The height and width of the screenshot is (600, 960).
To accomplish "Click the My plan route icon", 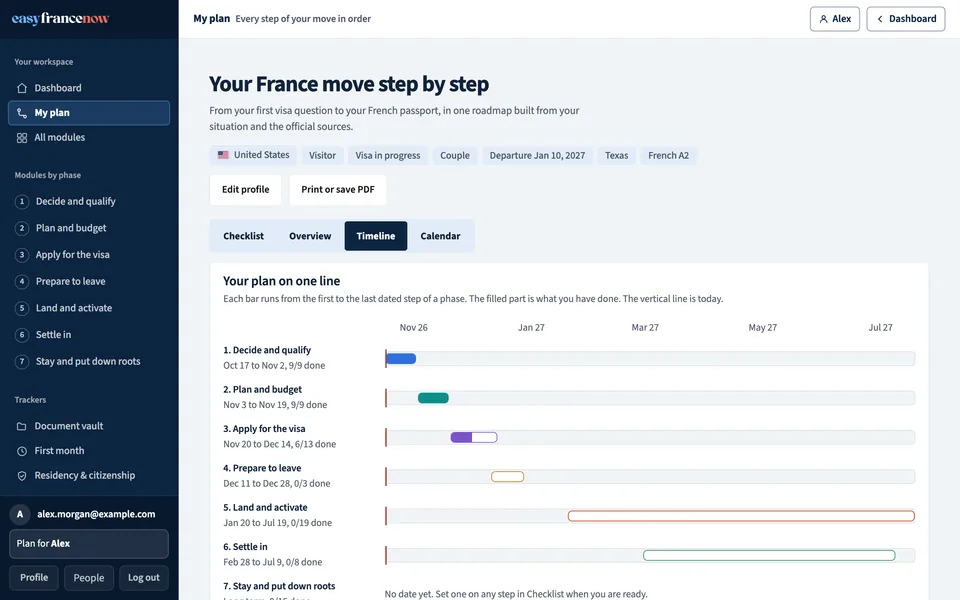I will coord(22,113).
